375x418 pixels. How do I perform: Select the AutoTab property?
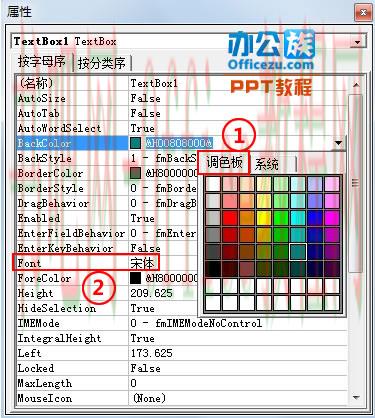click(72, 113)
